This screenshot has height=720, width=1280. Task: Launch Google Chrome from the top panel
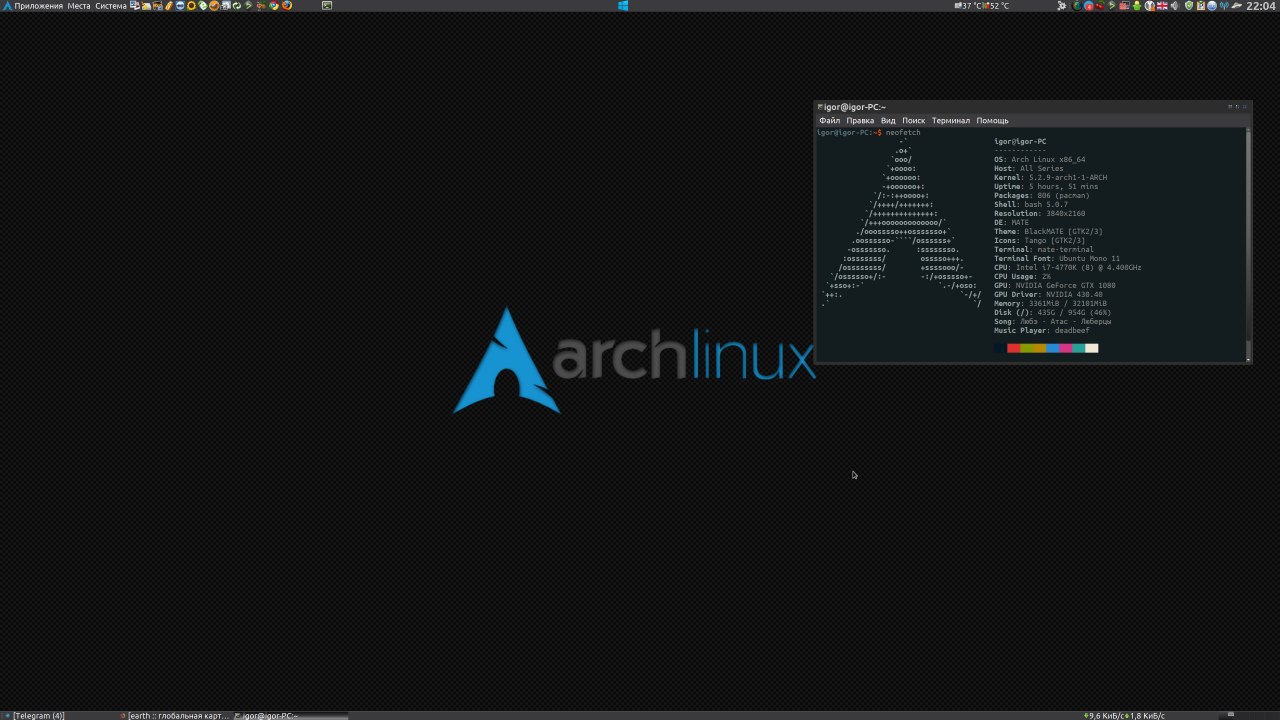(x=274, y=5)
